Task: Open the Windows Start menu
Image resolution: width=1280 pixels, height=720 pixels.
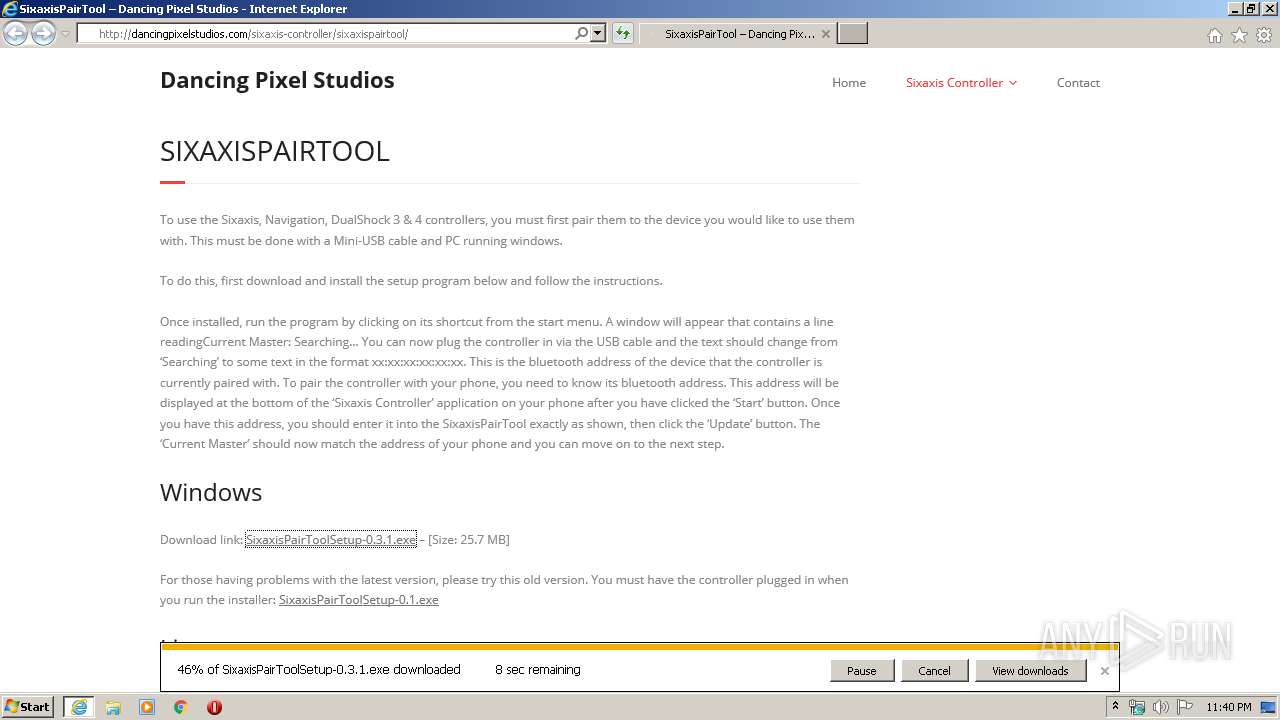Action: [28, 707]
